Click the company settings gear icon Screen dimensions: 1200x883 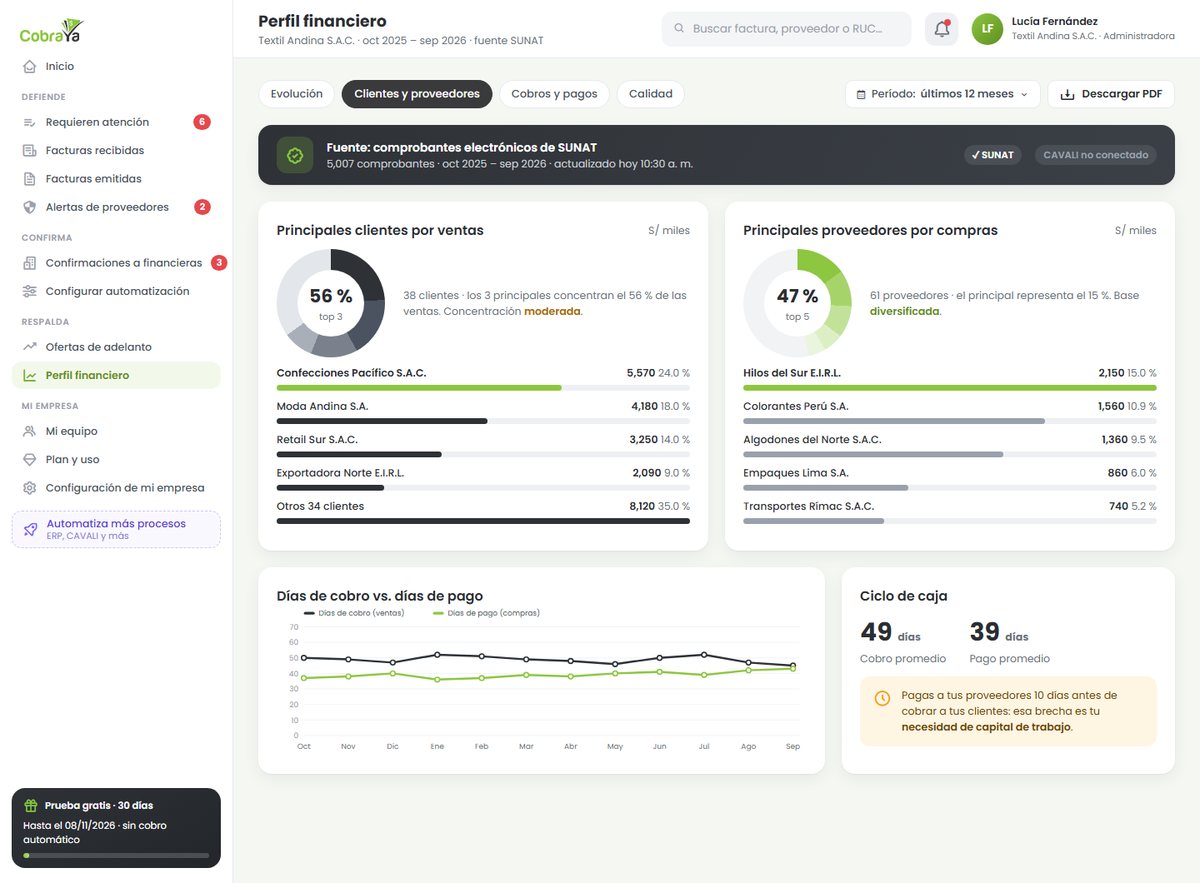pyautogui.click(x=29, y=488)
